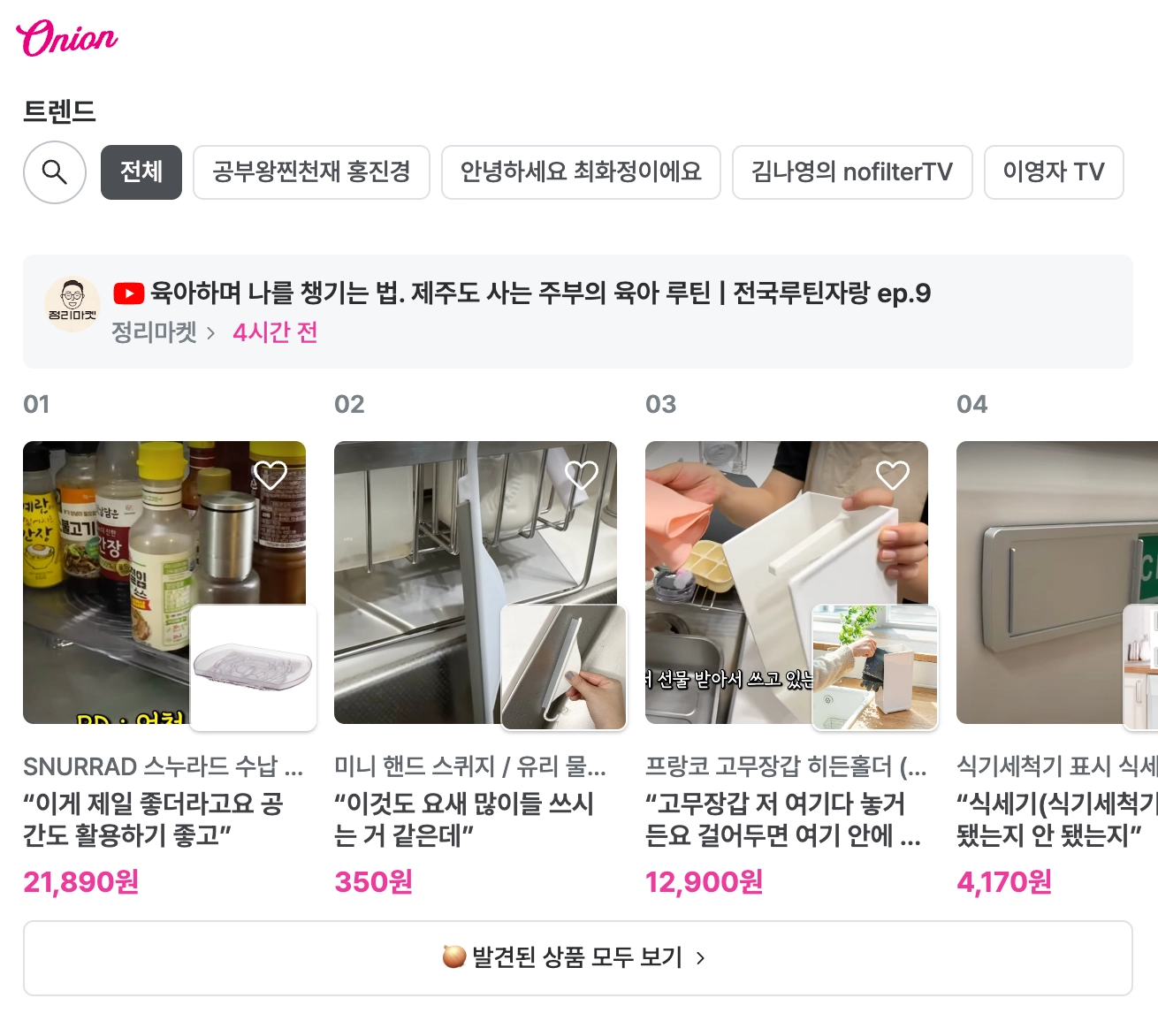
Task: Click the onion emoji in bottom button
Action: click(453, 957)
